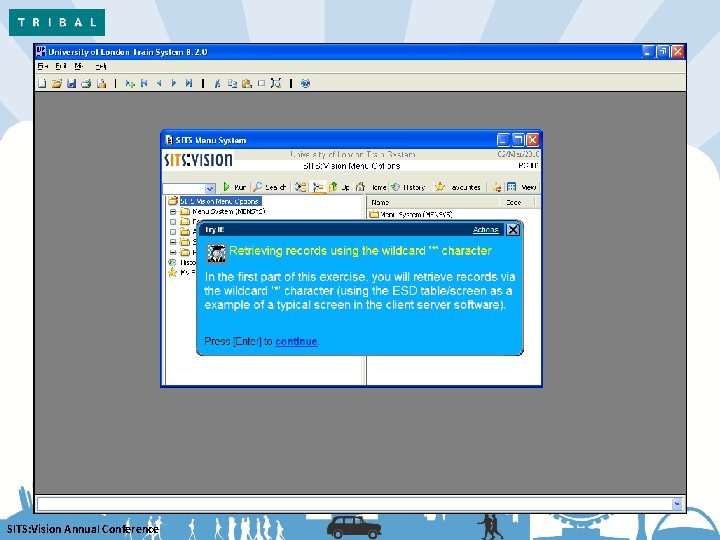Click the continue link in the popup

[296, 342]
